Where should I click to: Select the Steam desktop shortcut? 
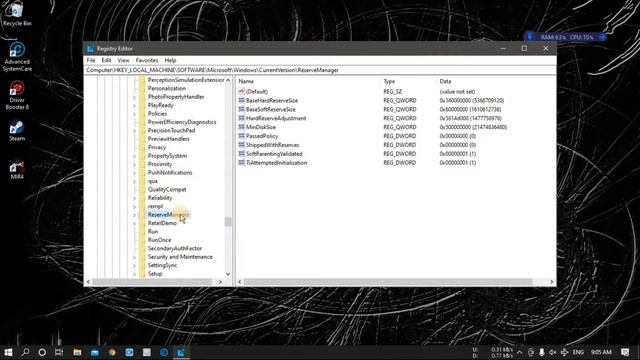[x=17, y=131]
